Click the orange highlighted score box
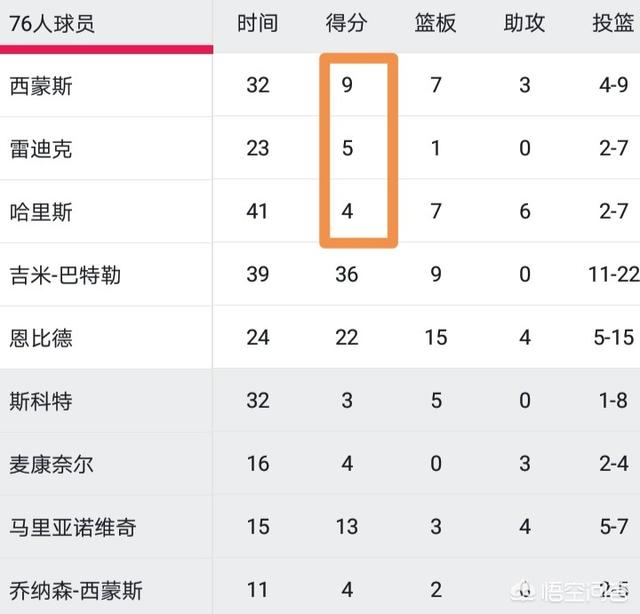640x614 pixels. (358, 150)
